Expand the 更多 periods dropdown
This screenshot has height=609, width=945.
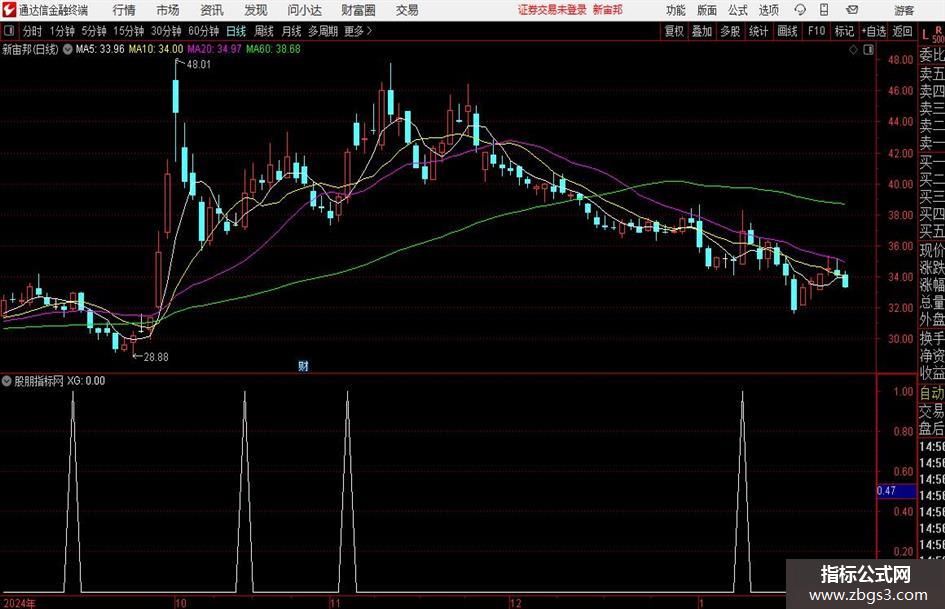358,31
